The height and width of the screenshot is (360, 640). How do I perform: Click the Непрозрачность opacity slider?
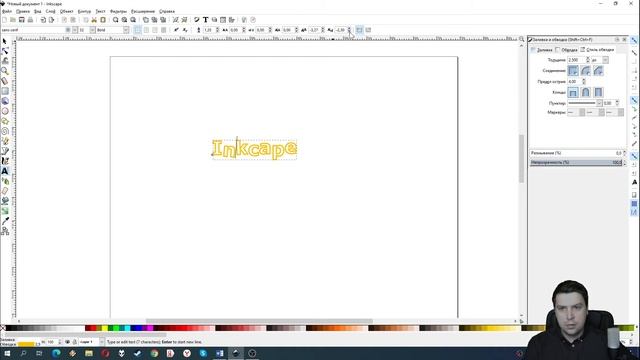point(576,162)
